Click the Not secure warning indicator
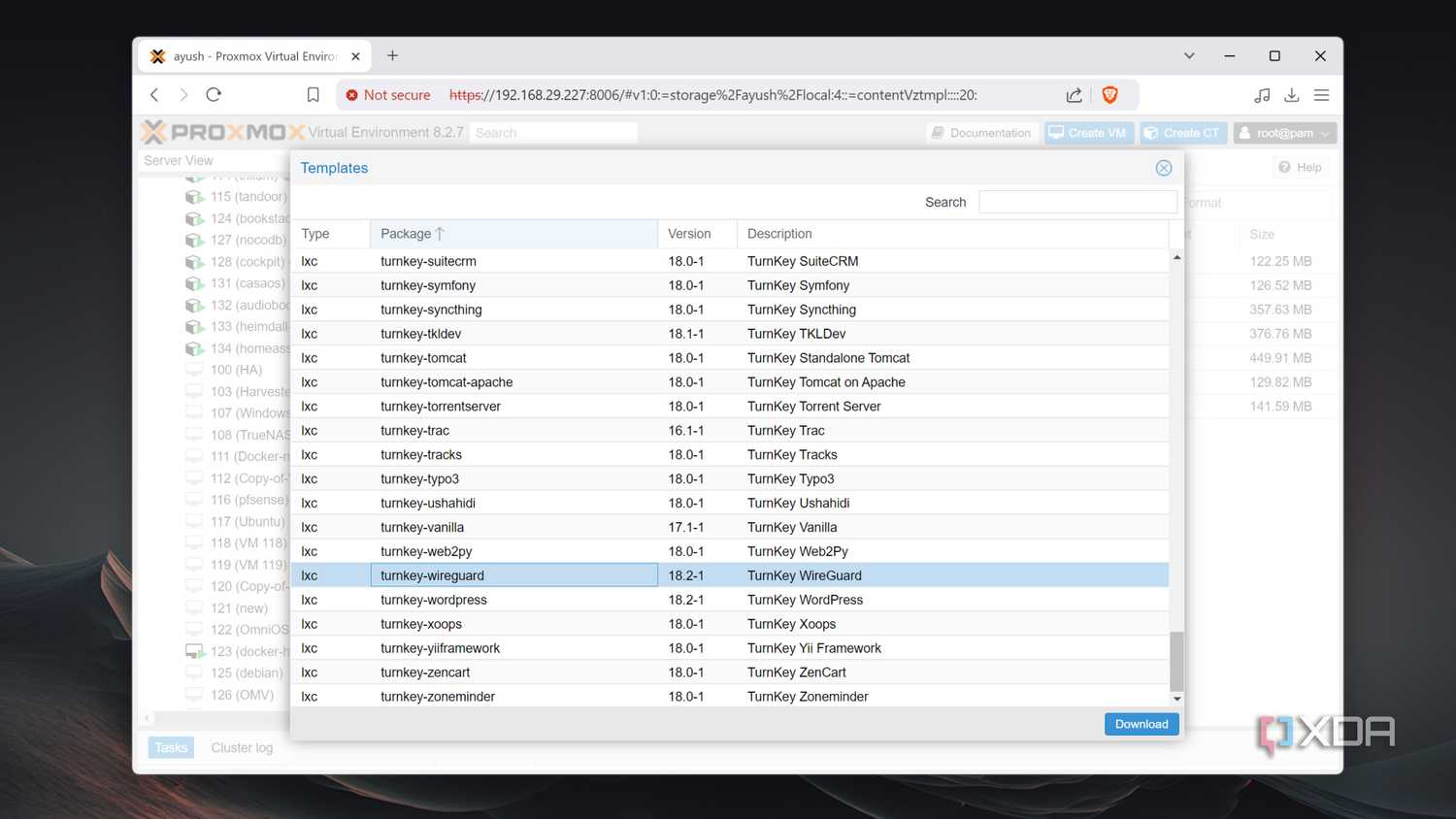 pyautogui.click(x=387, y=95)
